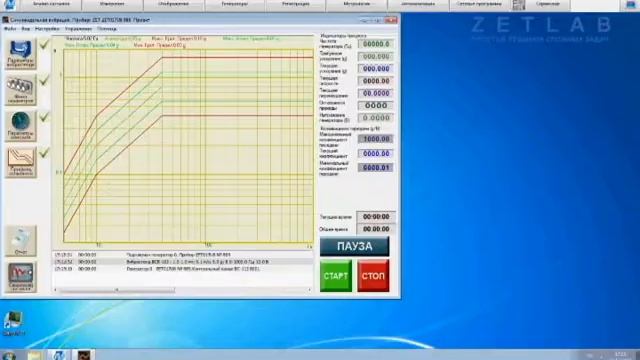Screen dimensions: 640x360
Task: Click the remaining passes field 0000
Action: click(376, 106)
